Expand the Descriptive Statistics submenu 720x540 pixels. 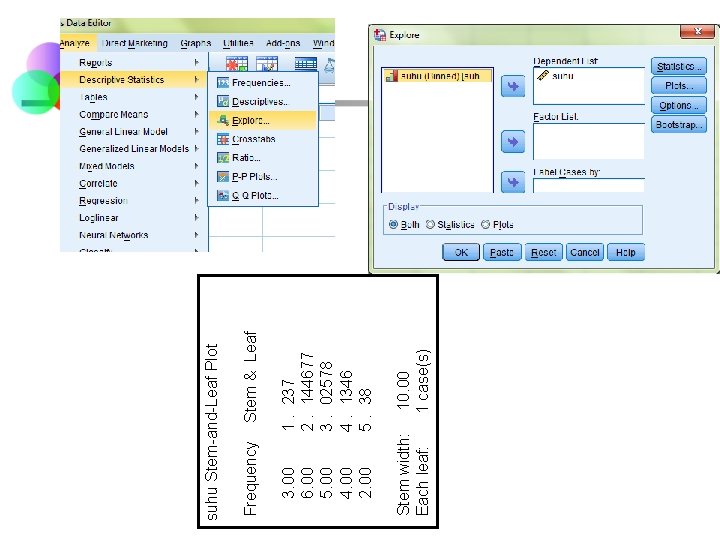coord(134,79)
